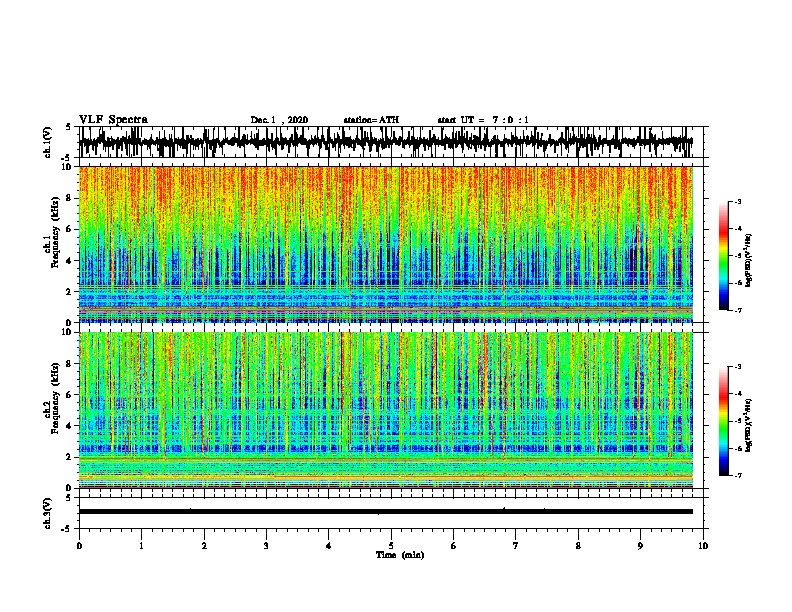Click time axis tick label "10"
This screenshot has height=612, width=792.
(703, 546)
